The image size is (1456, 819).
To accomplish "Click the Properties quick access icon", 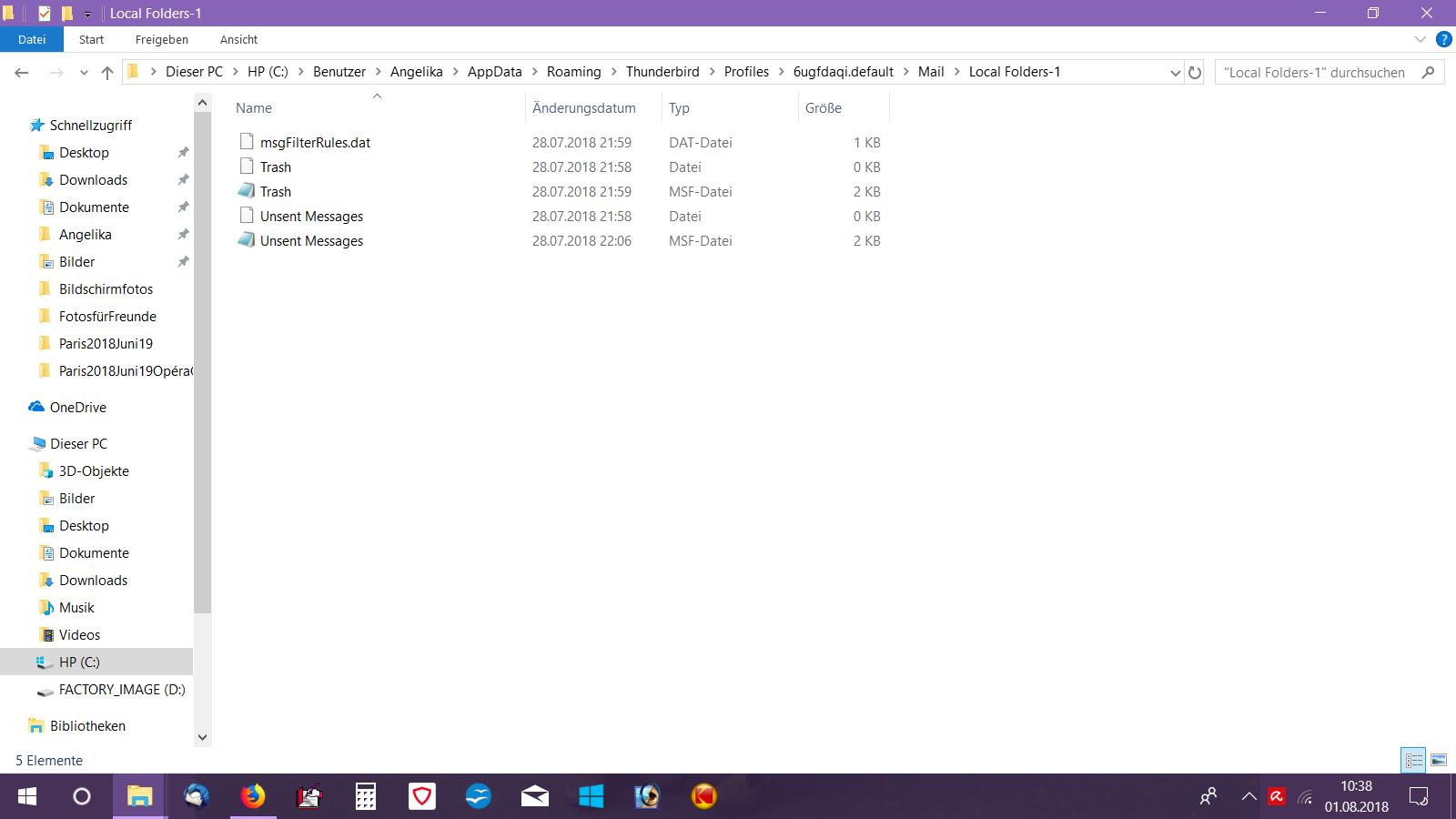I will click(x=44, y=14).
